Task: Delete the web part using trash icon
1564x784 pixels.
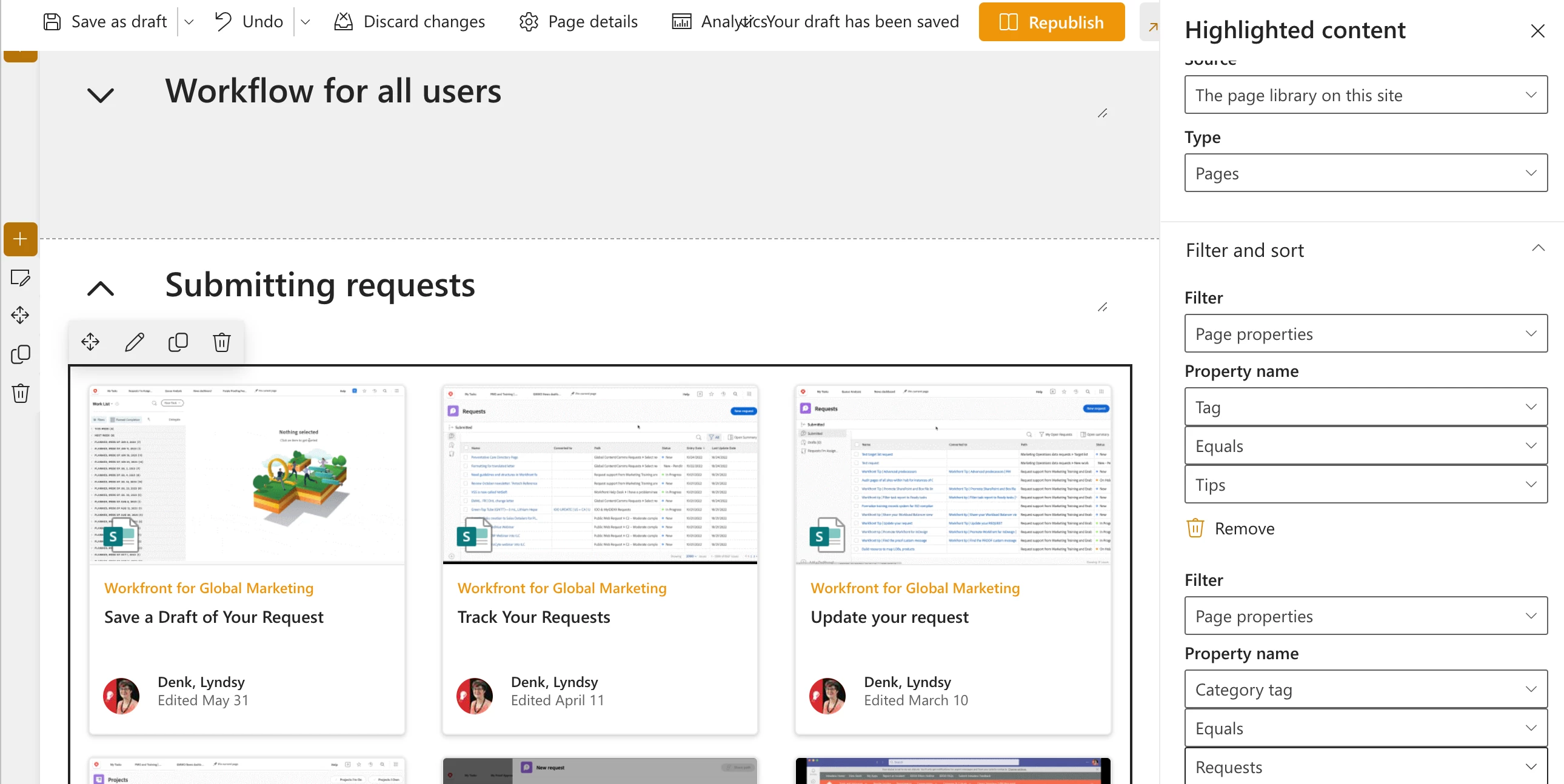Action: [x=222, y=342]
